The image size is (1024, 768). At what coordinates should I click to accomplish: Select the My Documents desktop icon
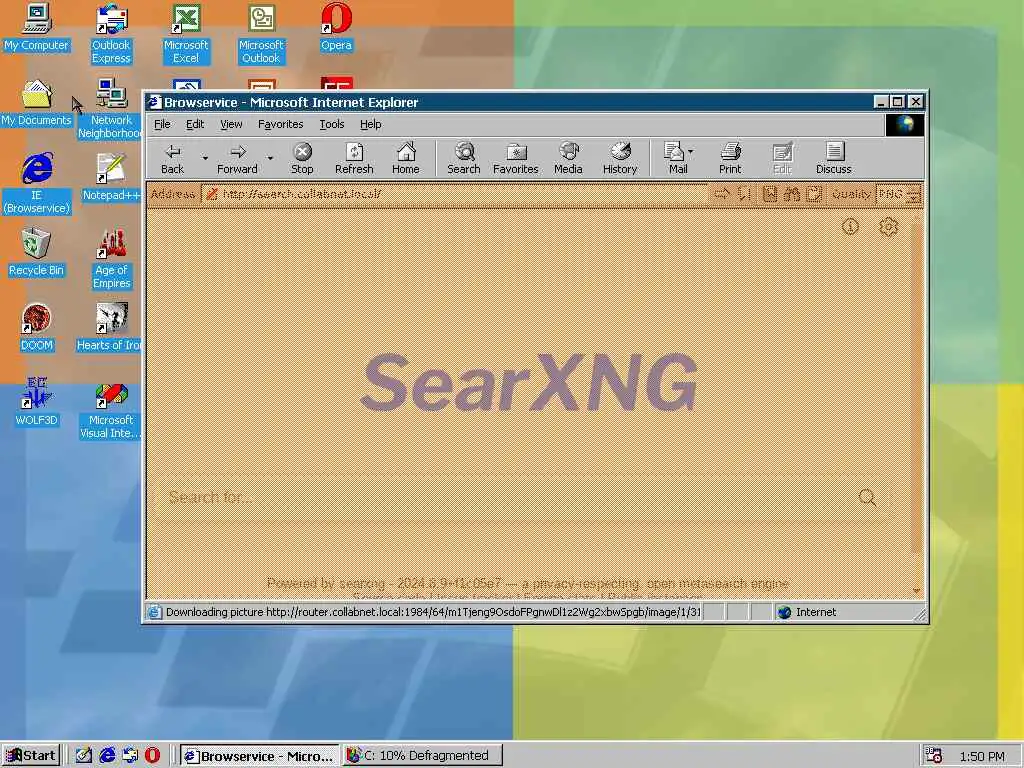(x=37, y=103)
